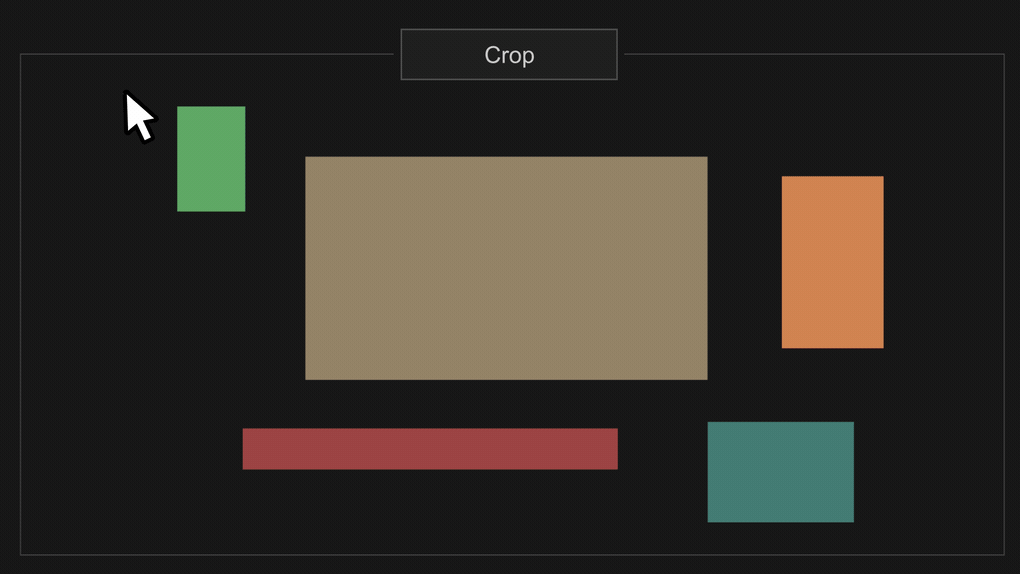The width and height of the screenshot is (1020, 574).
Task: Select the teal rectangle
Action: point(781,472)
